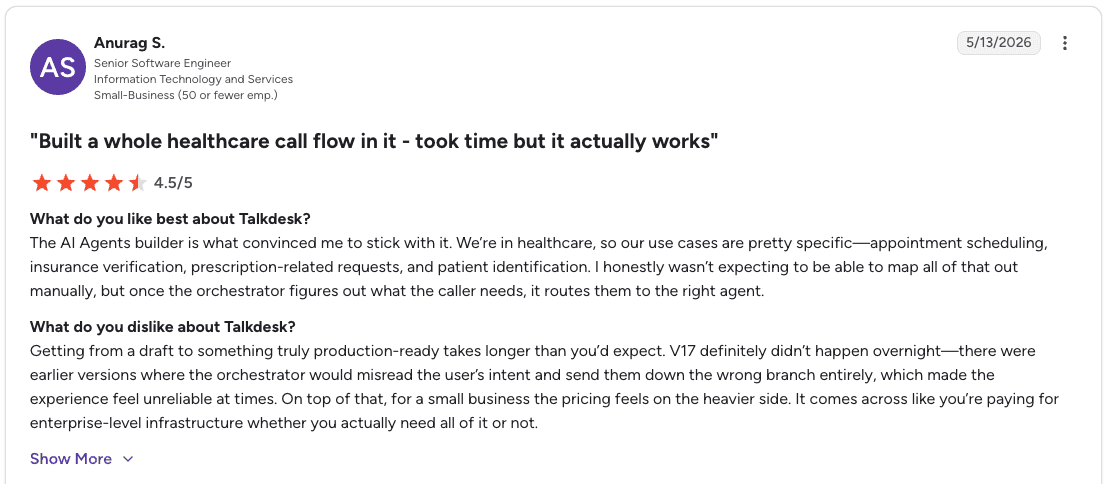Expand review using Show More chevron
Image resolution: width=1112 pixels, height=484 pixels.
(x=128, y=459)
